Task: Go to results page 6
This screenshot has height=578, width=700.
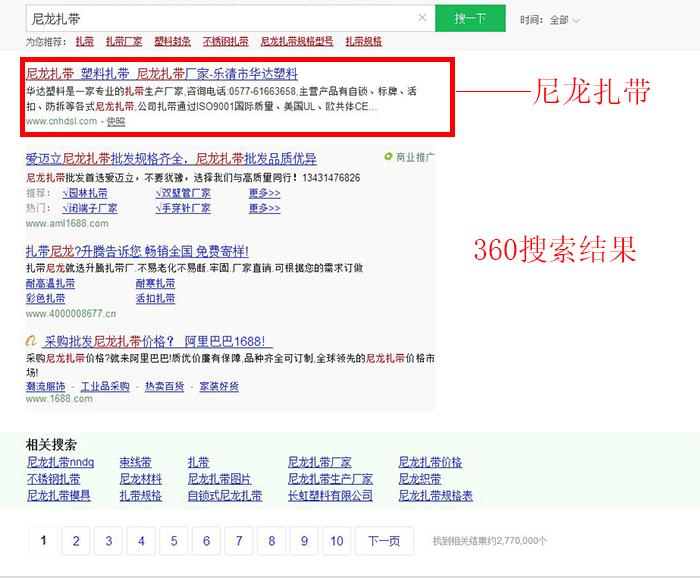Action: pyautogui.click(x=206, y=541)
